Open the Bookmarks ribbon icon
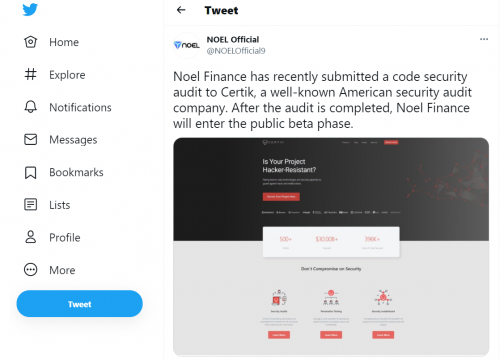The width and height of the screenshot is (500, 360). click(30, 172)
